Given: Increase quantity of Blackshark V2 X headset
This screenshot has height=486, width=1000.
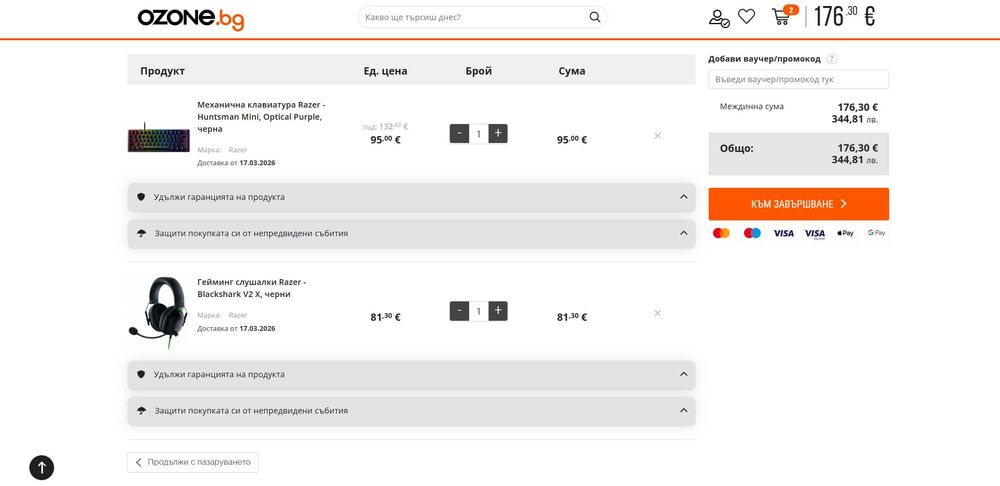Looking at the screenshot, I should pos(498,311).
